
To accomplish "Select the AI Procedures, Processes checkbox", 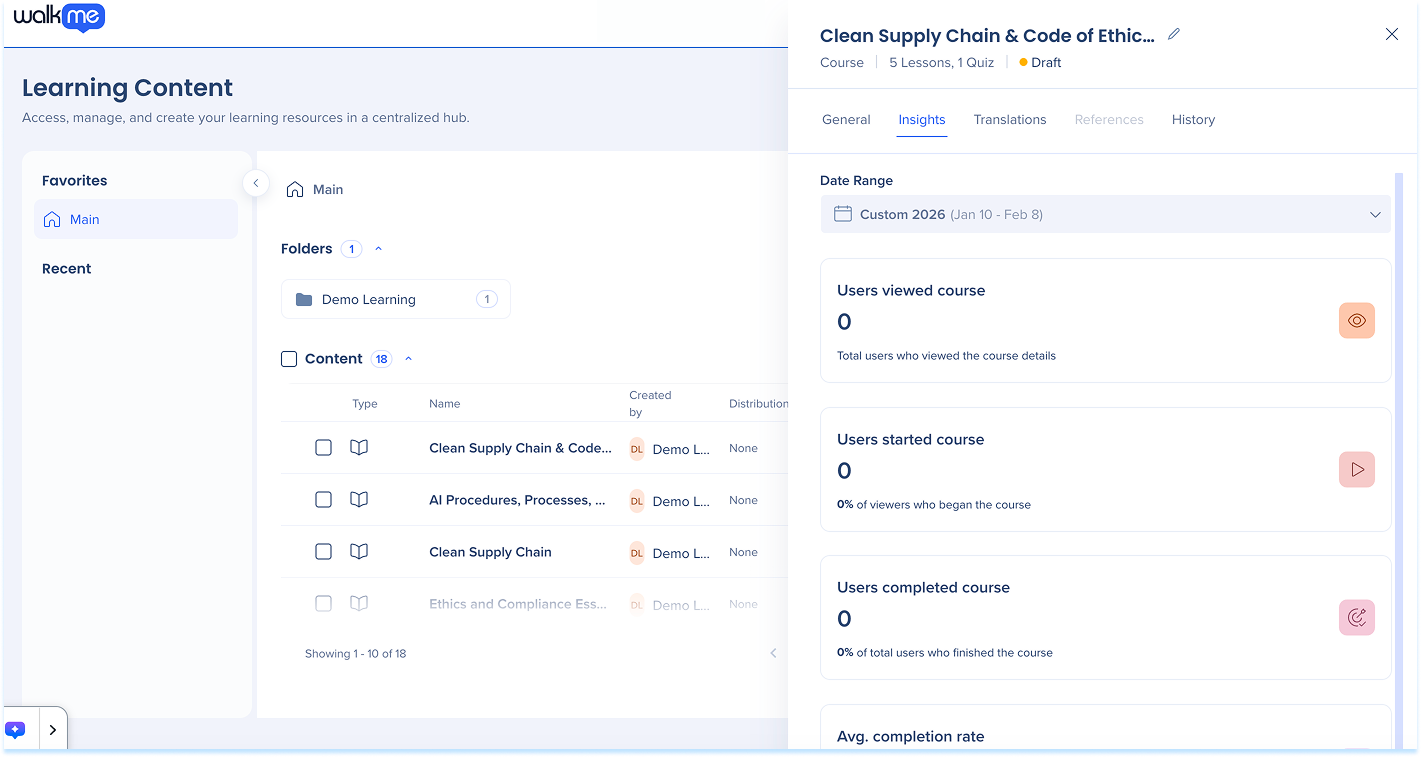I will [x=323, y=500].
